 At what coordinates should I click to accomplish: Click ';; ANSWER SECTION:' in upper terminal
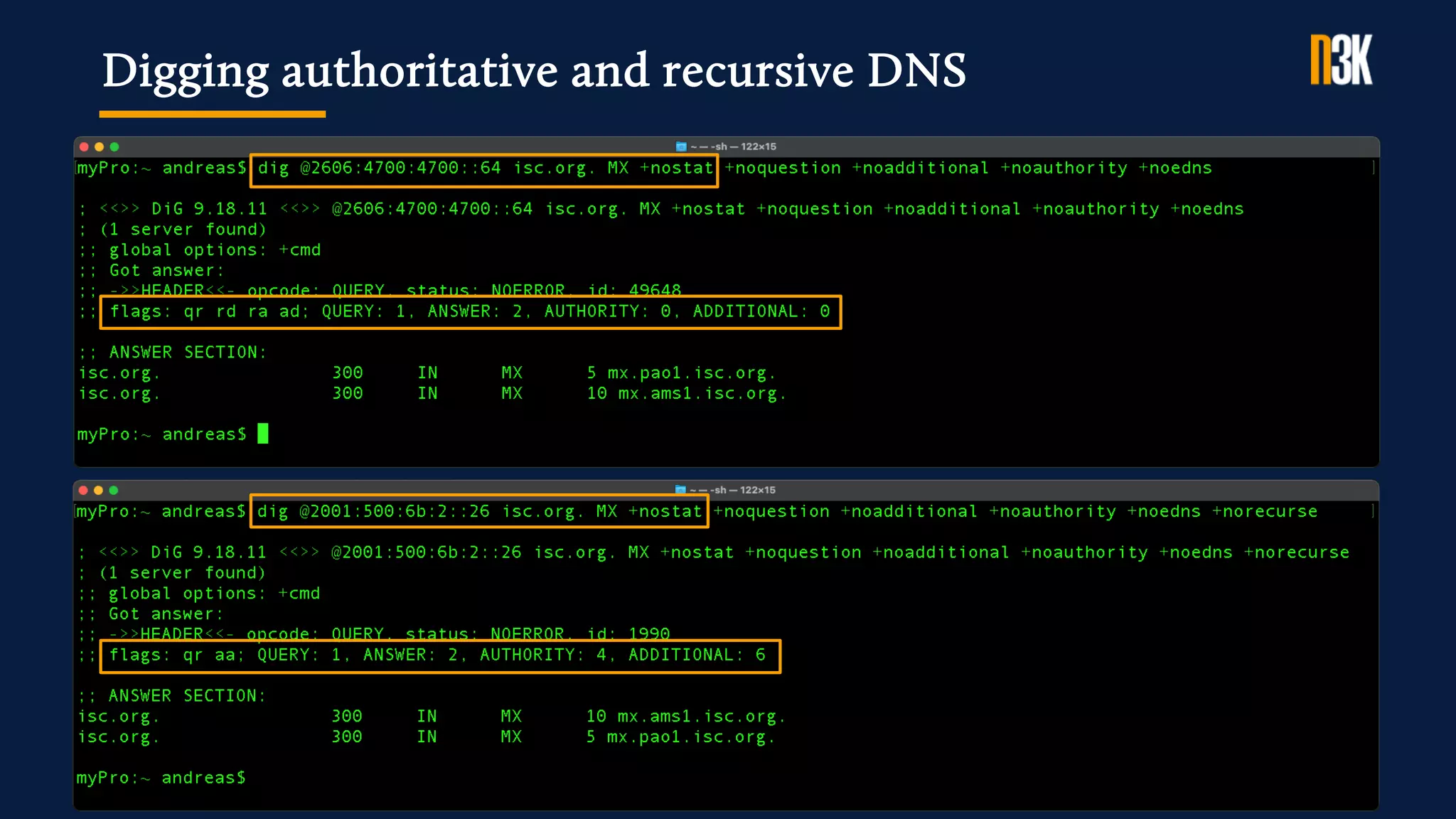[x=173, y=353]
